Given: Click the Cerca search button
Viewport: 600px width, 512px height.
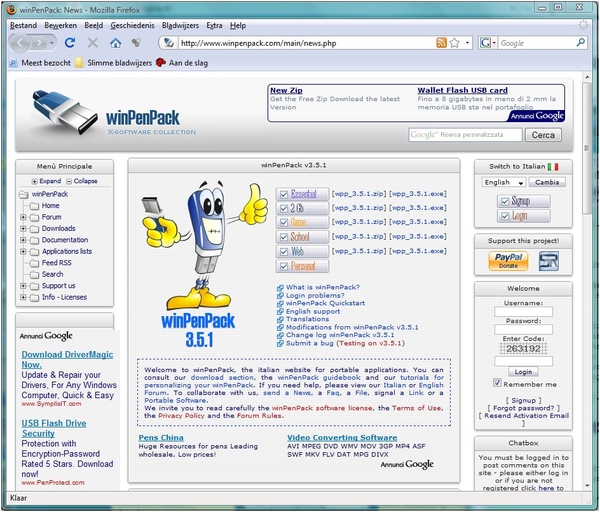Looking at the screenshot, I should pos(543,135).
